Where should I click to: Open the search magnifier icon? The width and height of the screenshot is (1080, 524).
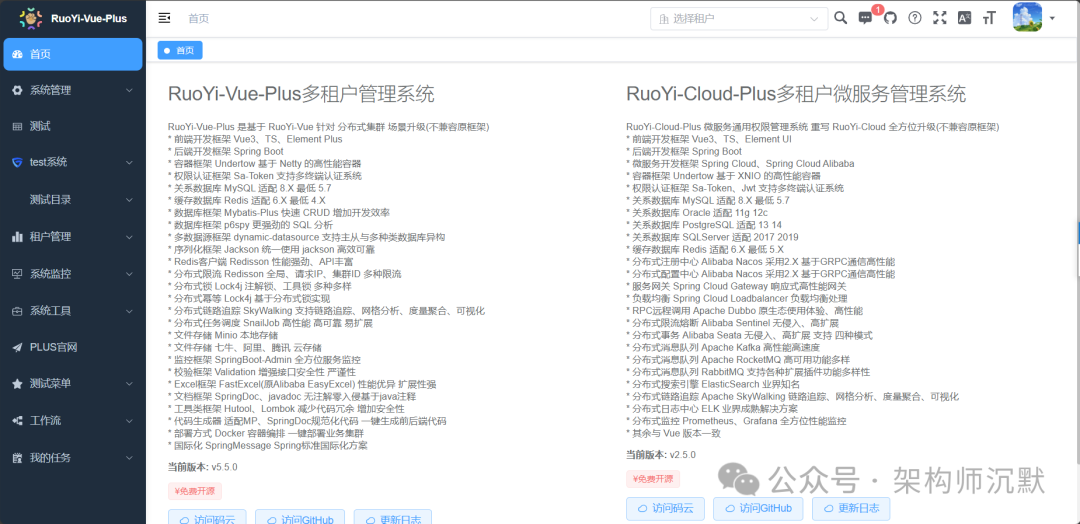tap(840, 18)
